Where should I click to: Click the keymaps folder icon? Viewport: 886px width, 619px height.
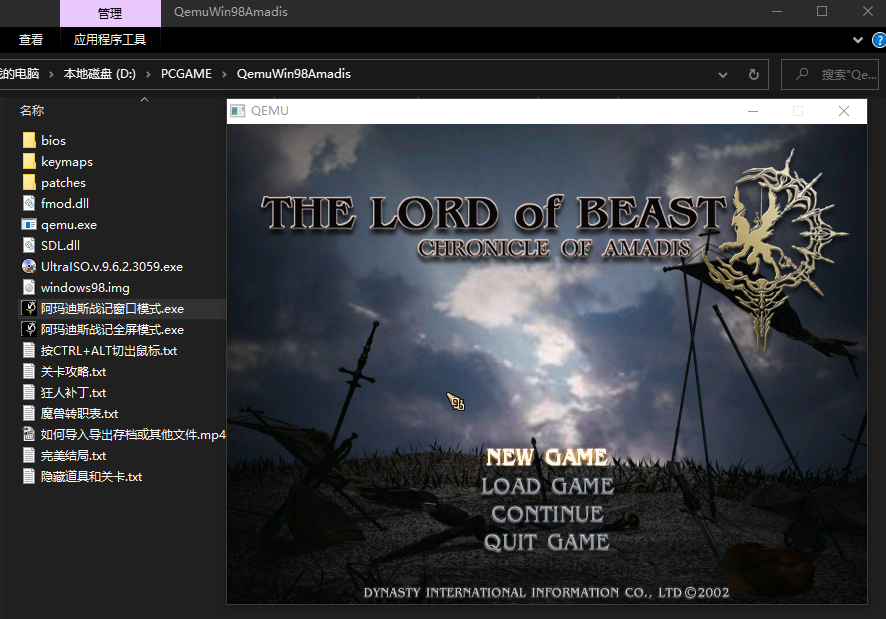coord(29,162)
